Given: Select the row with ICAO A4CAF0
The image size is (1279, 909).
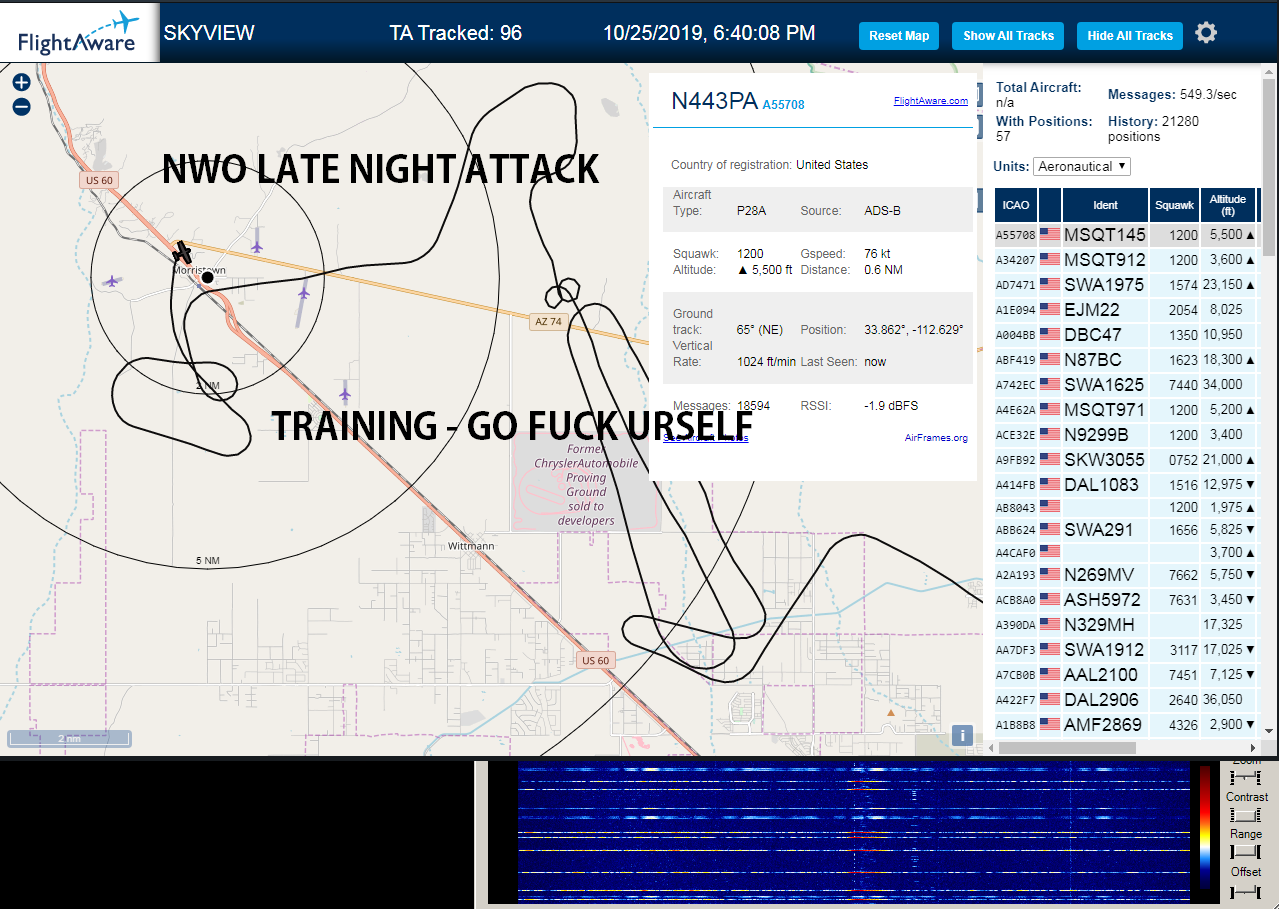Looking at the screenshot, I should (x=1126, y=552).
